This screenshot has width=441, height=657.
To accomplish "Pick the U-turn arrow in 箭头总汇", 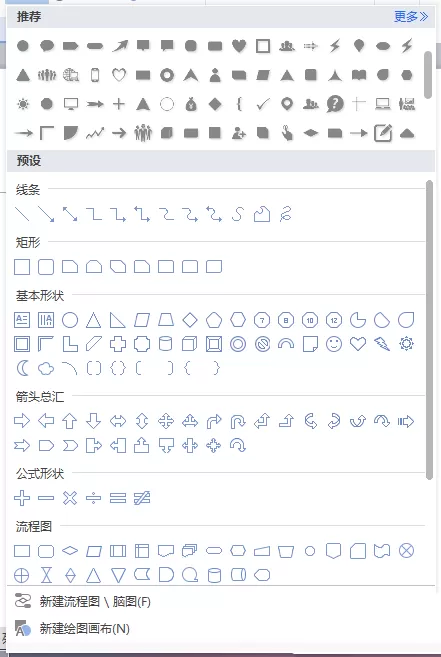I will pos(238,421).
